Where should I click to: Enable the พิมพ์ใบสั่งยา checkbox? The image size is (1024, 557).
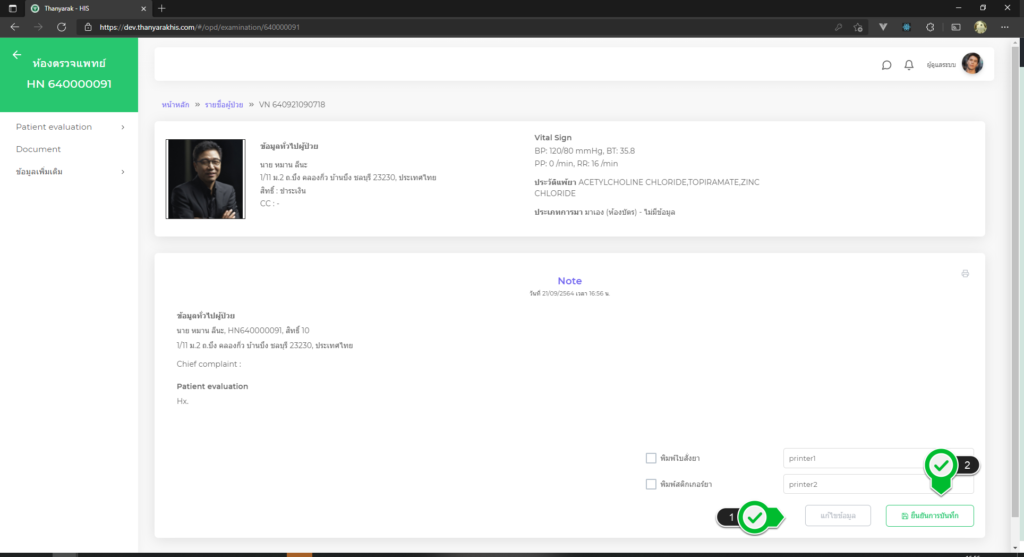click(x=651, y=458)
